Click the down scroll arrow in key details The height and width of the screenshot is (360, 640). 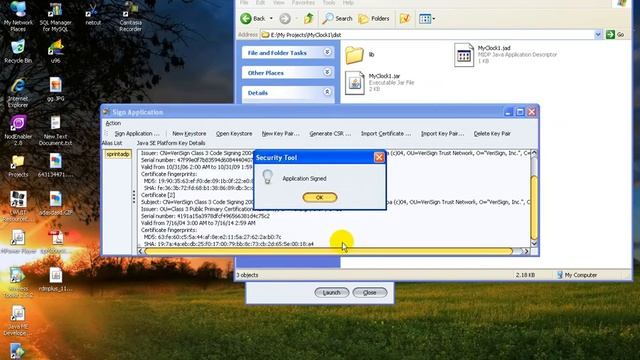pos(533,243)
